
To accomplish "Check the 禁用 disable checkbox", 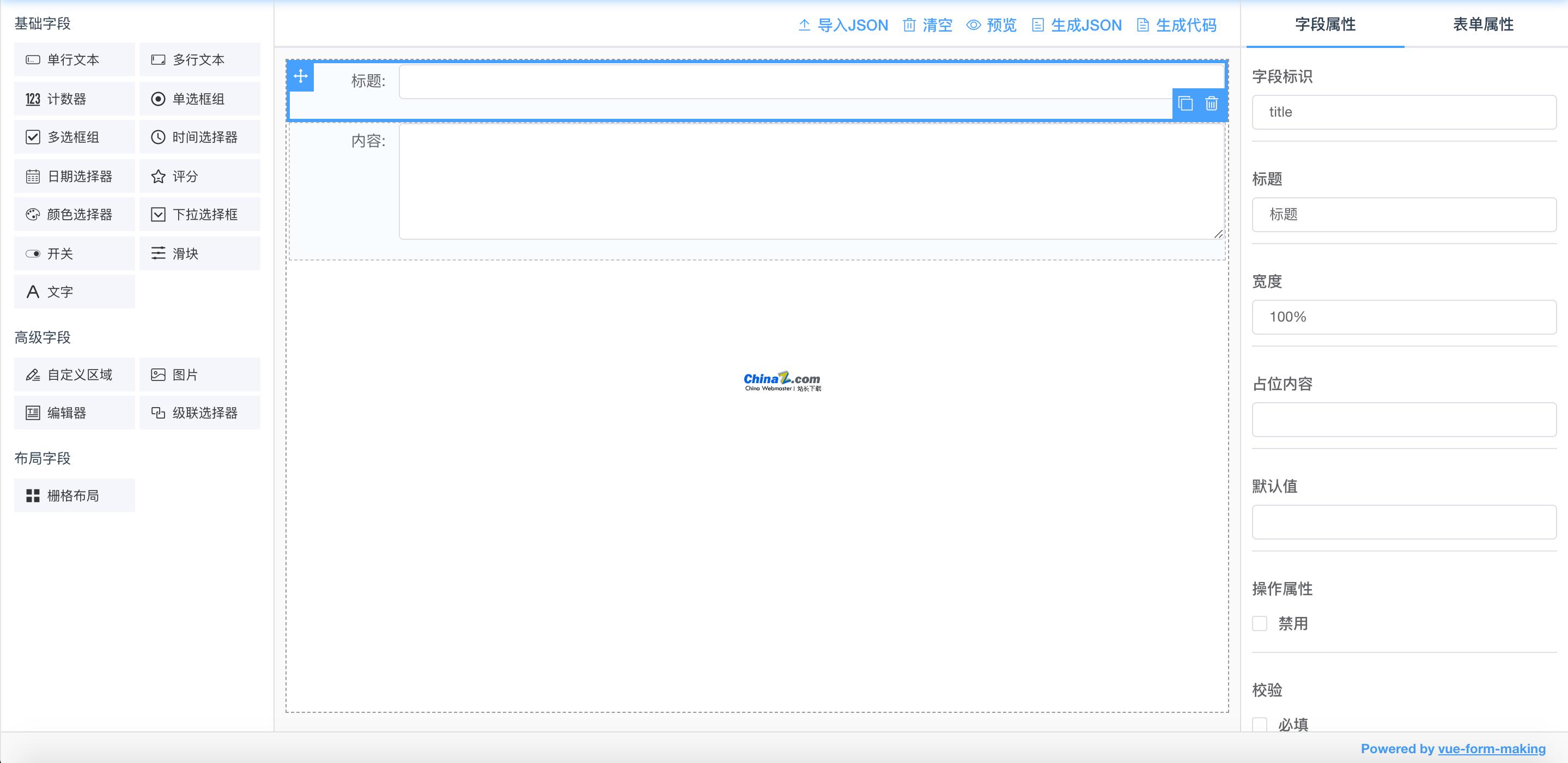I will (1260, 623).
